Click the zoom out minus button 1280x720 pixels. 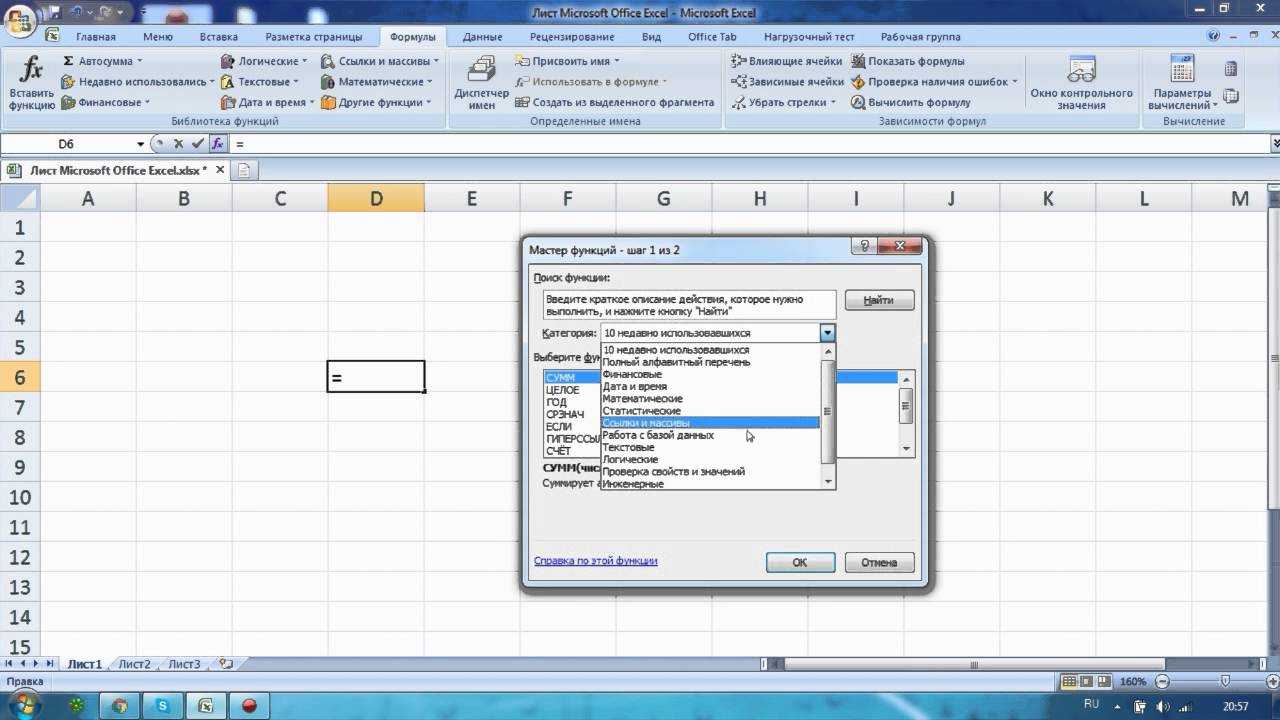[1161, 681]
